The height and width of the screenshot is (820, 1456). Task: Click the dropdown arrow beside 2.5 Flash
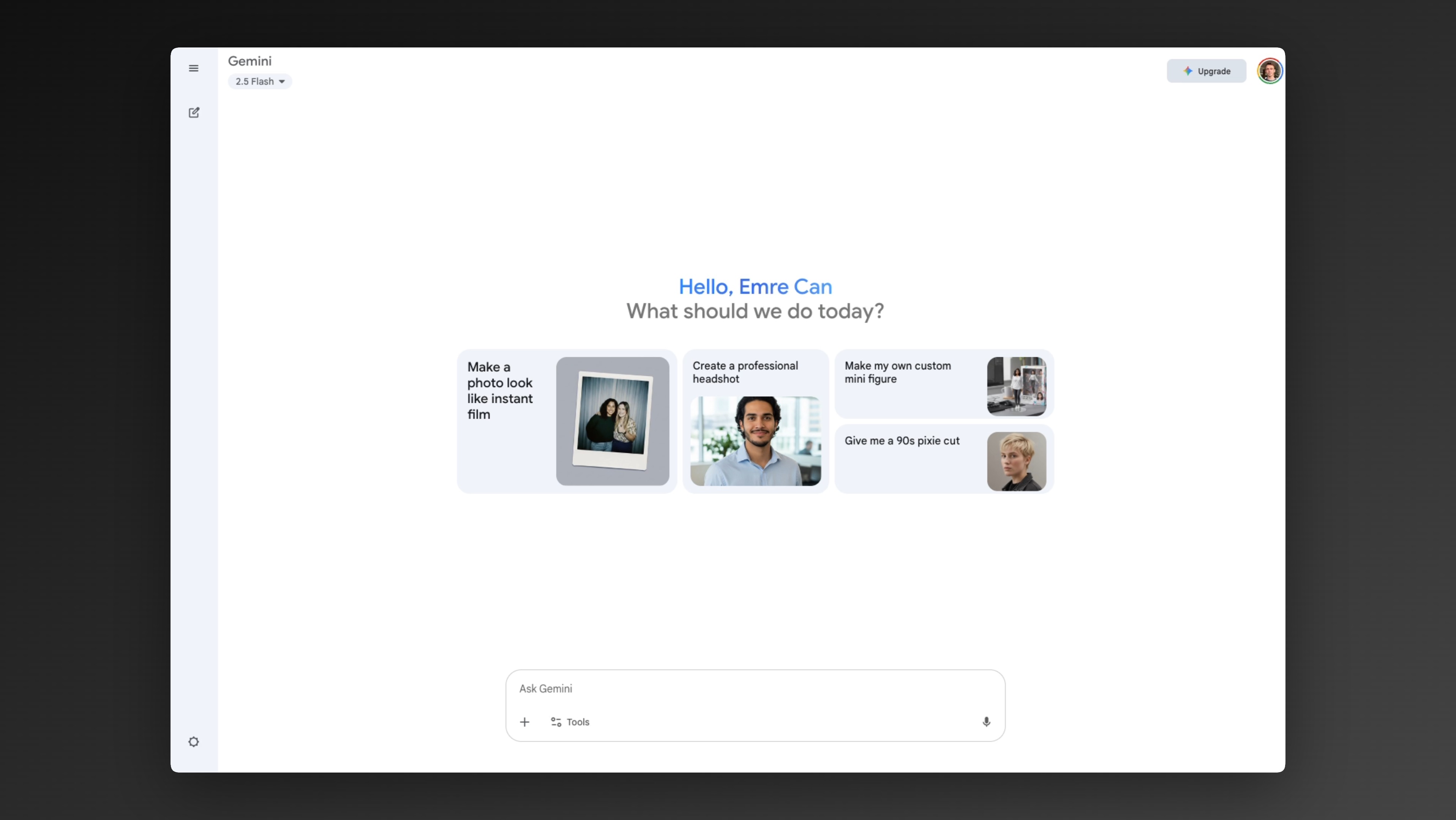pyautogui.click(x=281, y=81)
